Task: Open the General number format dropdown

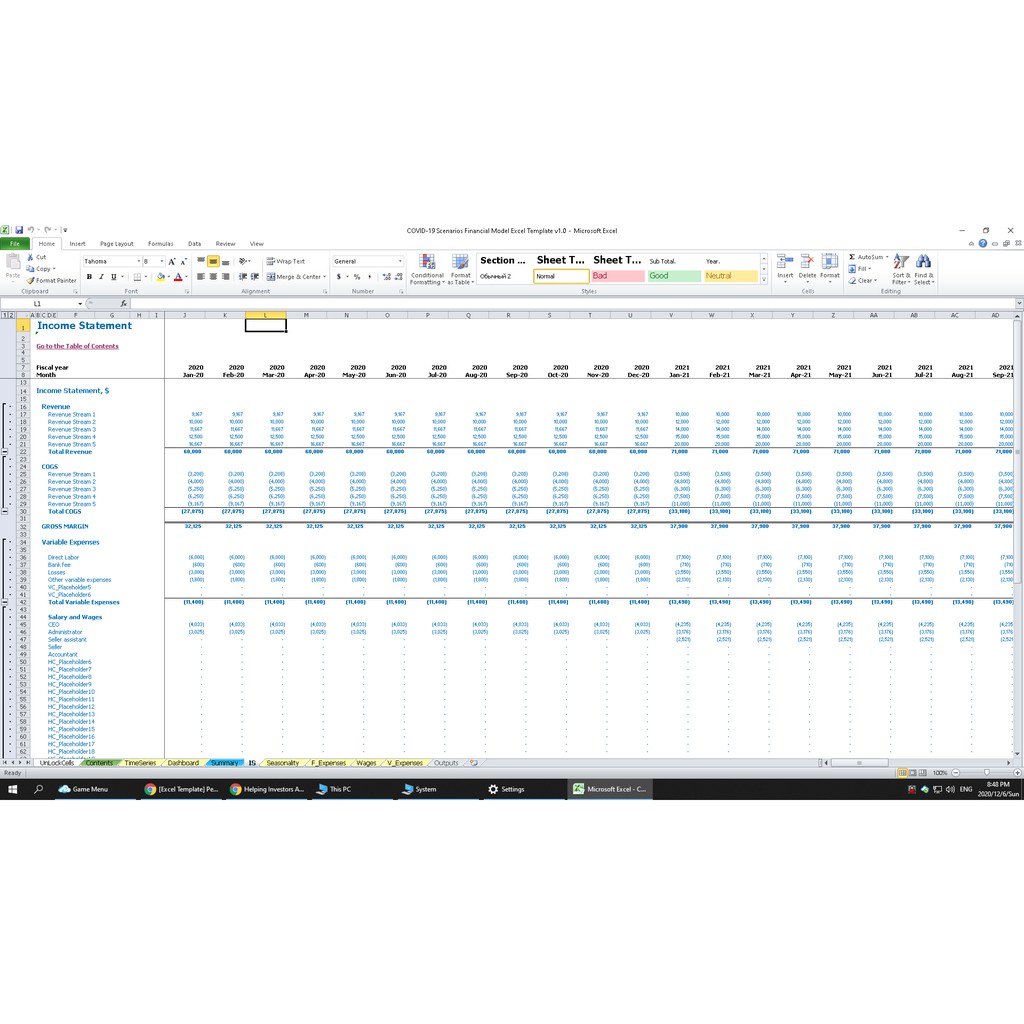Action: pyautogui.click(x=400, y=261)
